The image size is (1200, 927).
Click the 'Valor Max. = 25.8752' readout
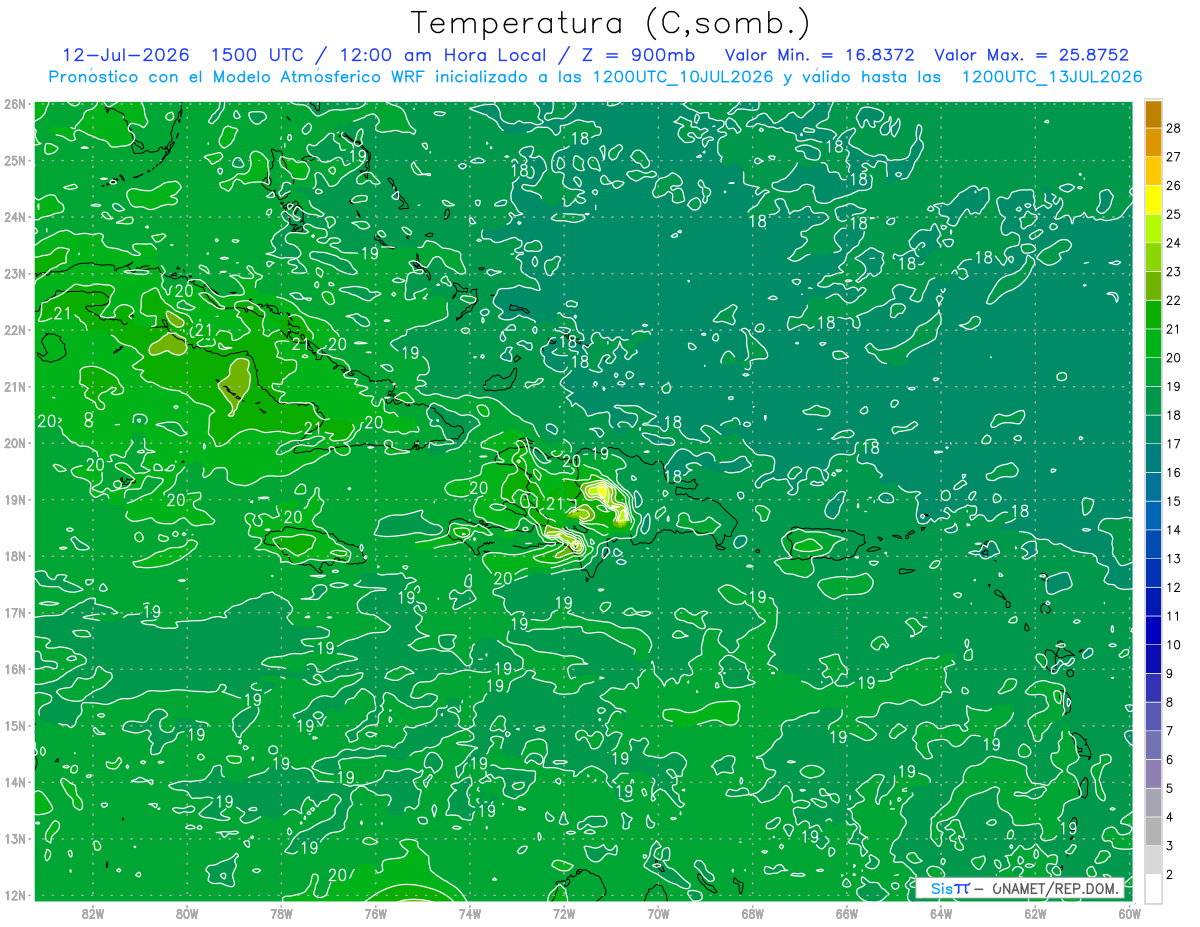(x=1031, y=55)
